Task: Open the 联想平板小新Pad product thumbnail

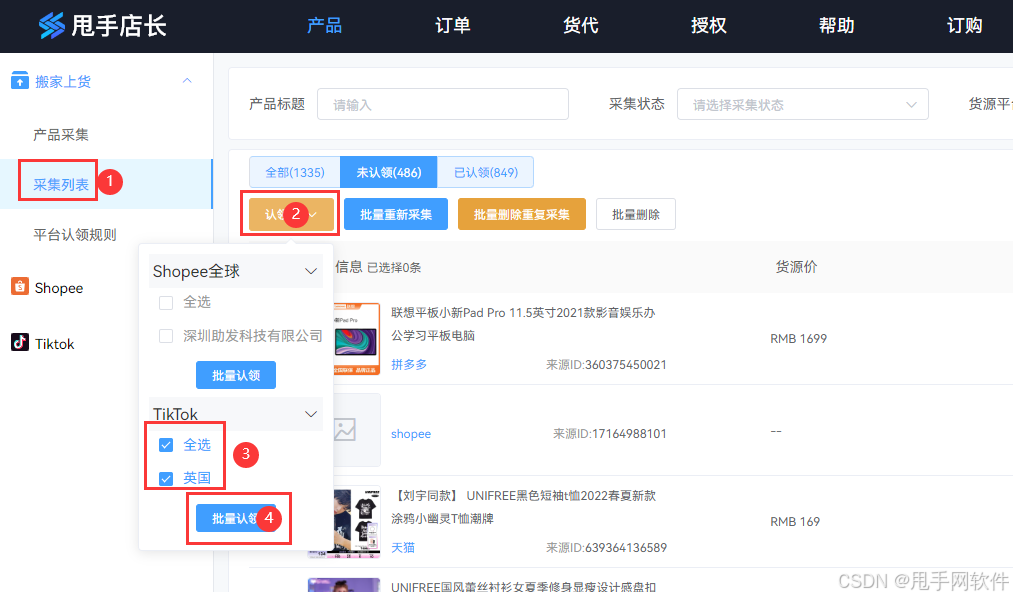Action: coord(357,339)
